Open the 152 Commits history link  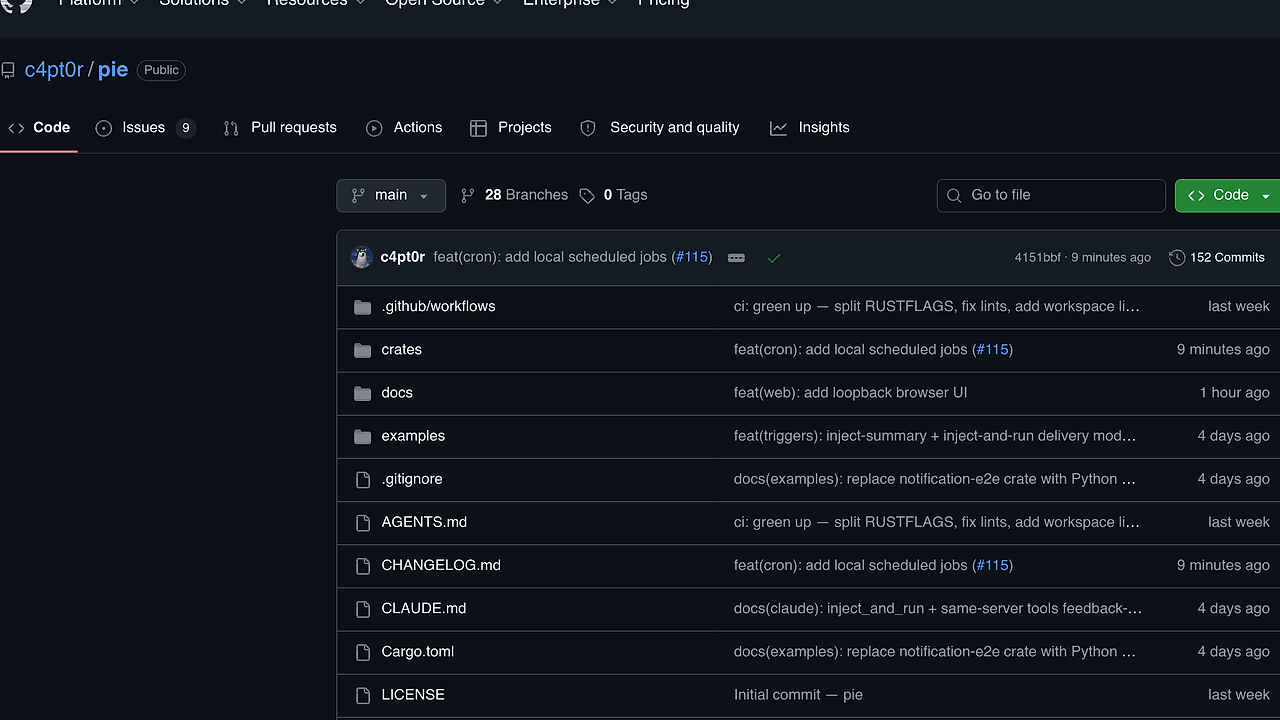coord(1217,258)
